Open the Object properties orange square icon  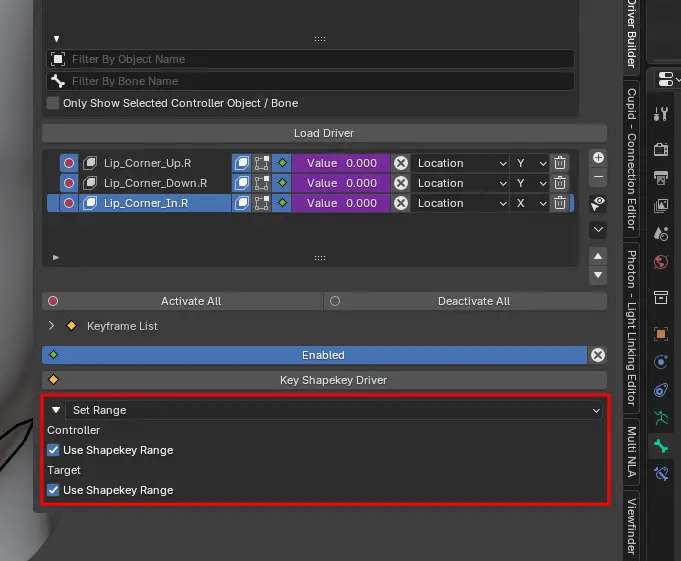point(660,333)
